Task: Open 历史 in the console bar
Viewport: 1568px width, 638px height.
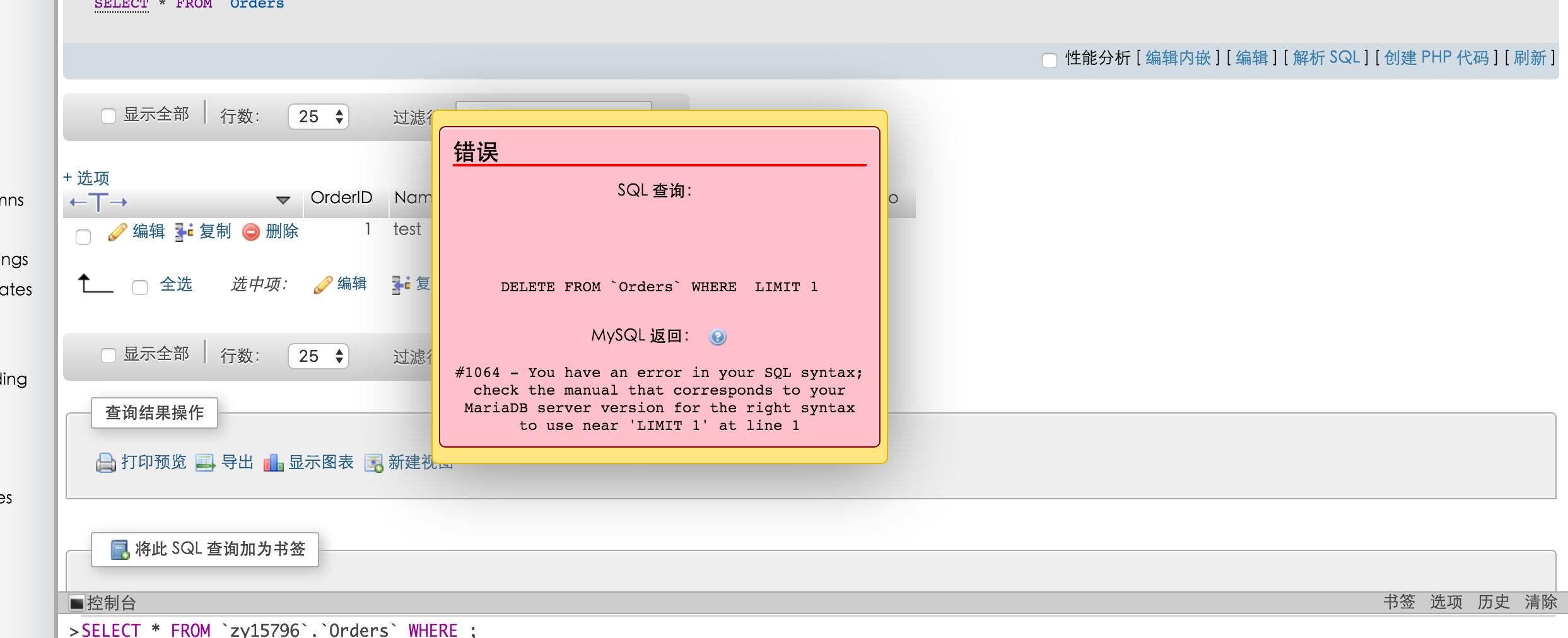Action: pos(1494,602)
